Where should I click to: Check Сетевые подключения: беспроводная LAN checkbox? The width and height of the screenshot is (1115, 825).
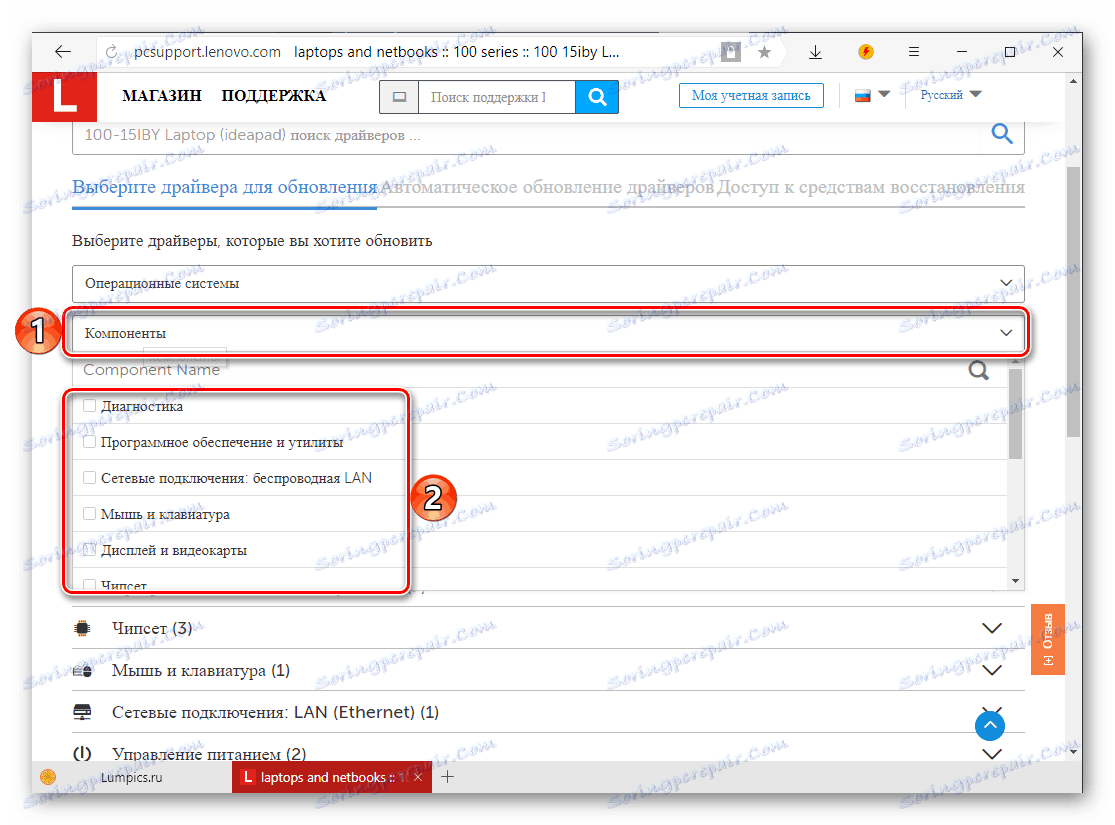tap(90, 477)
